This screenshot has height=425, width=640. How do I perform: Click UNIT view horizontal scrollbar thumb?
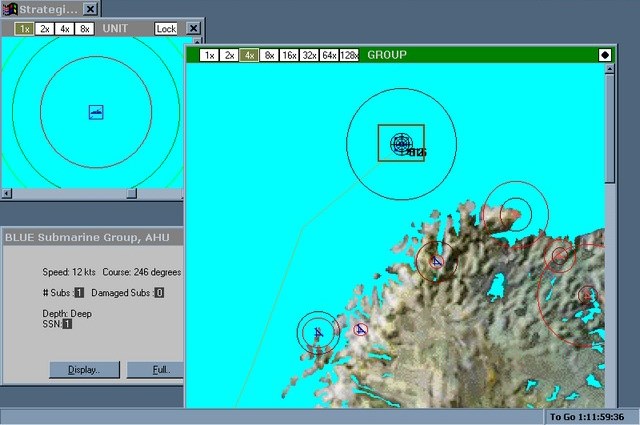[131, 193]
